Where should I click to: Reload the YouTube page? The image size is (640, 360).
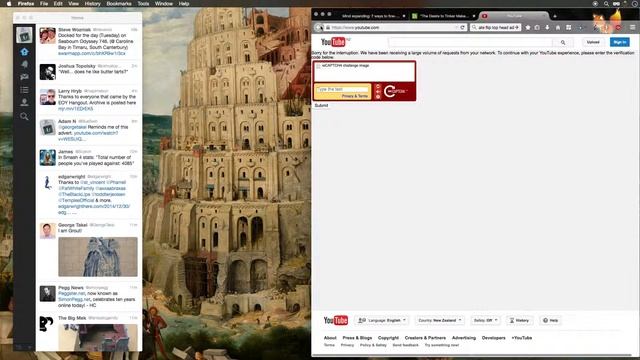click(x=462, y=27)
